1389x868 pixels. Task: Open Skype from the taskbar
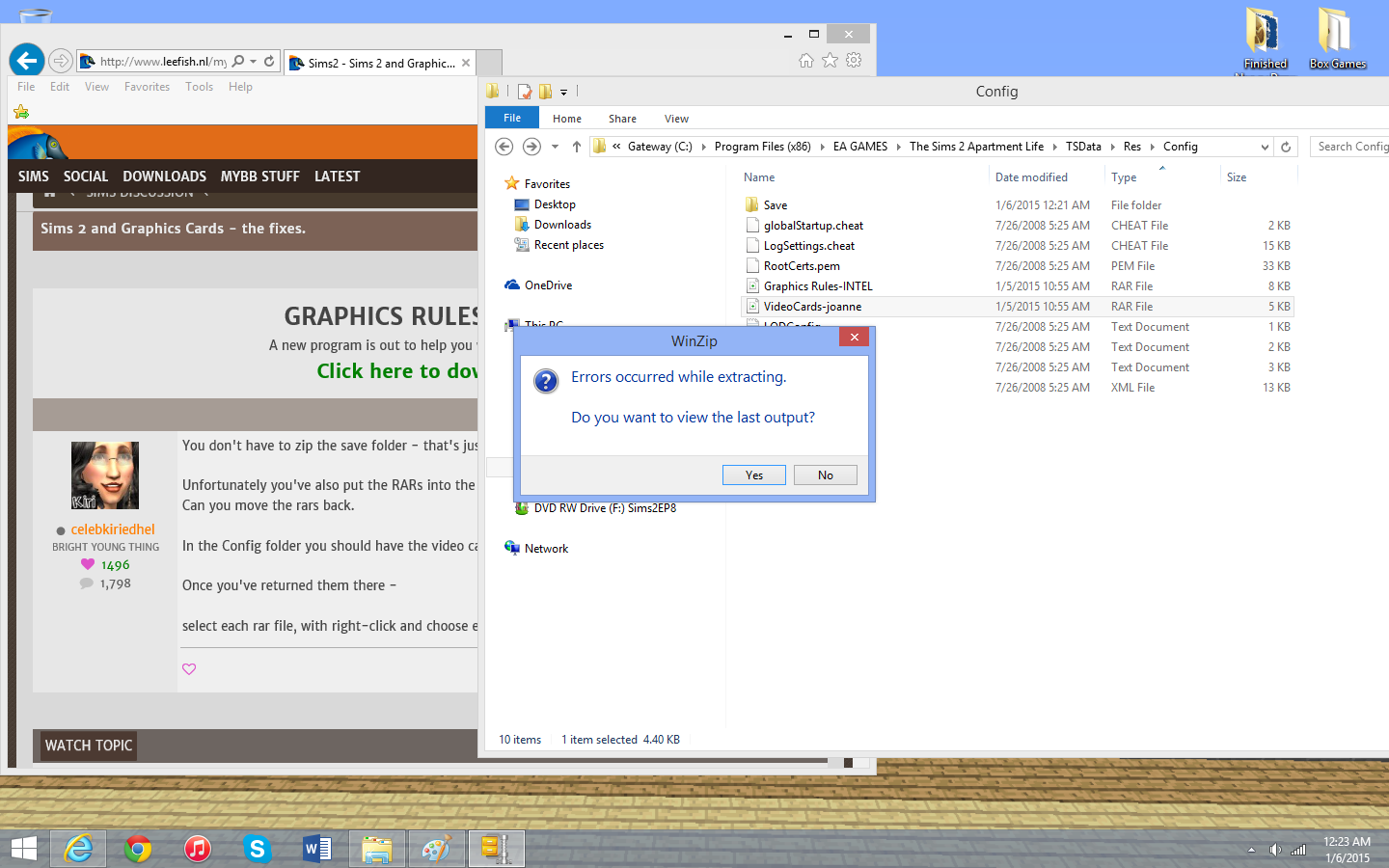pyautogui.click(x=257, y=849)
